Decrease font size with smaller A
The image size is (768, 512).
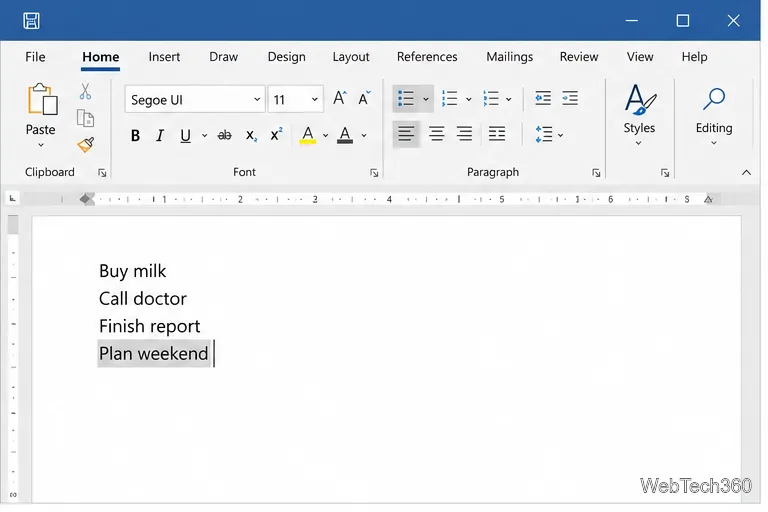point(364,98)
